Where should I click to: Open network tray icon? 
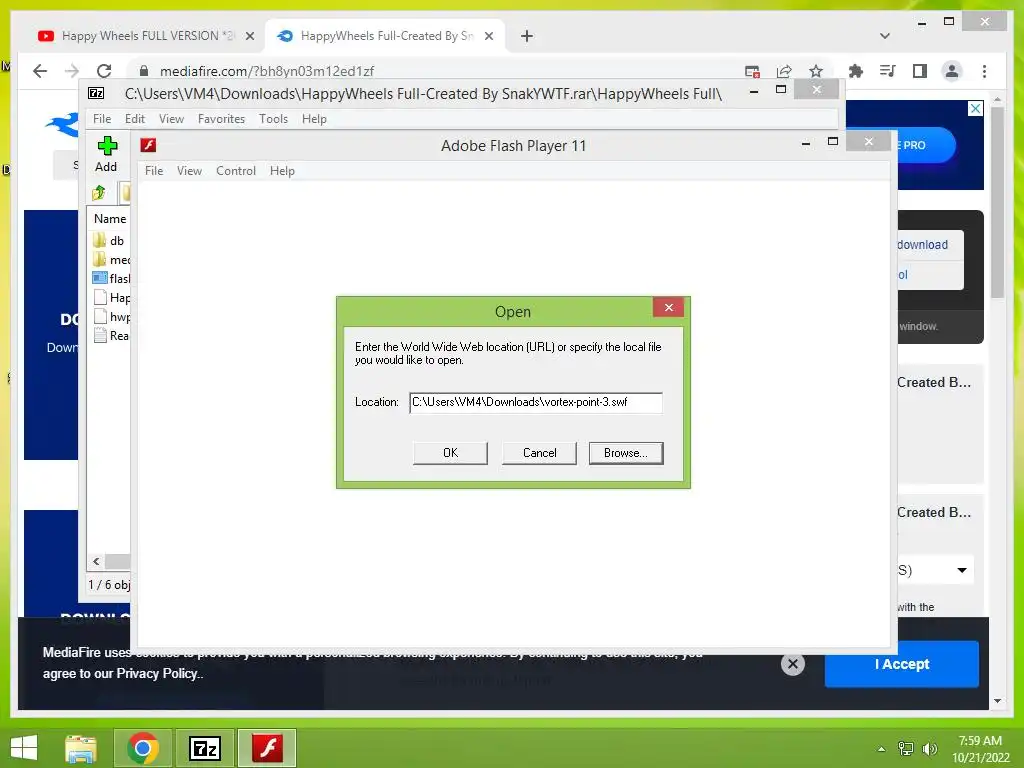[x=906, y=749]
